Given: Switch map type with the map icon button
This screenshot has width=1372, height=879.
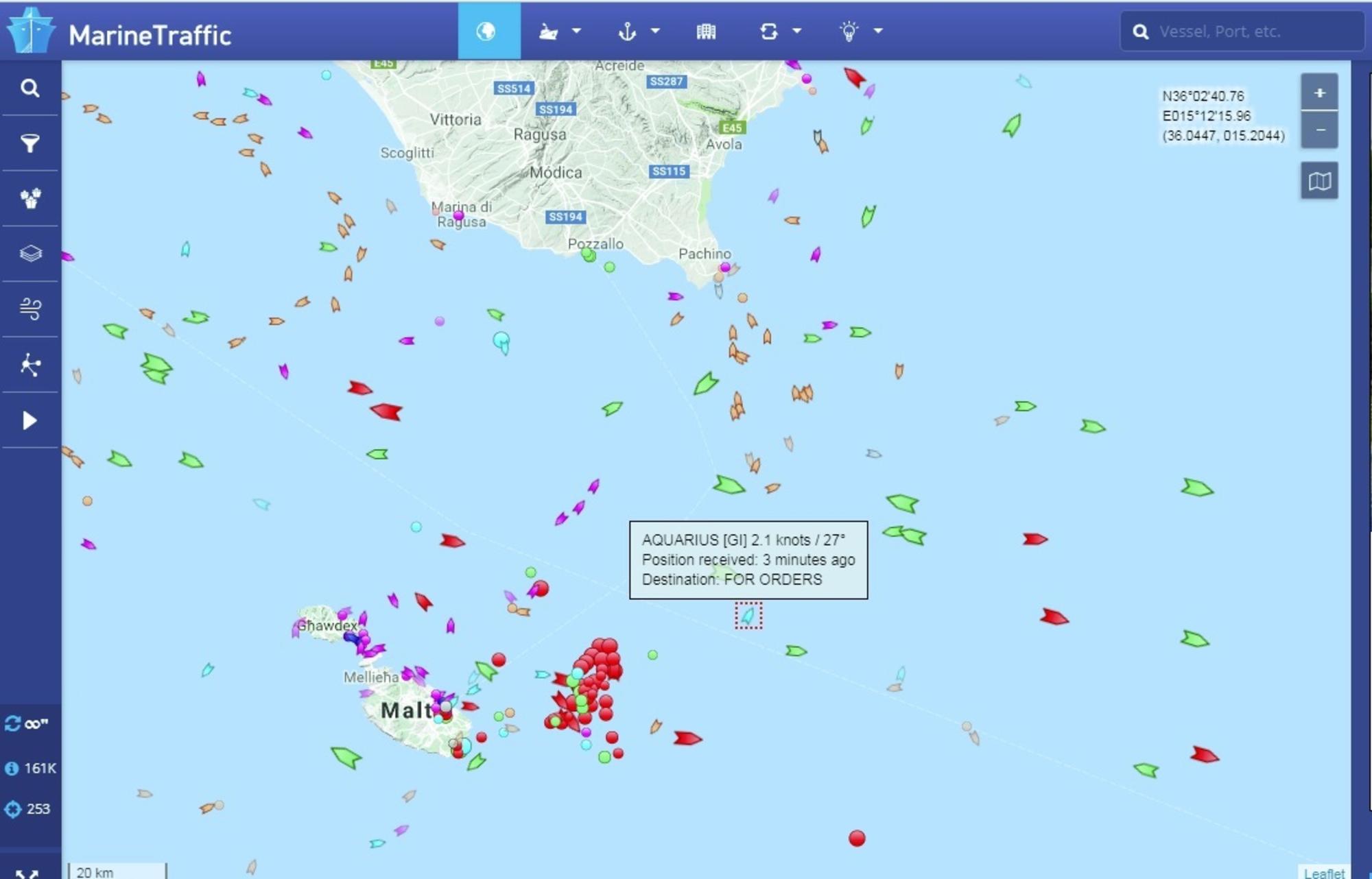Looking at the screenshot, I should pyautogui.click(x=1319, y=181).
